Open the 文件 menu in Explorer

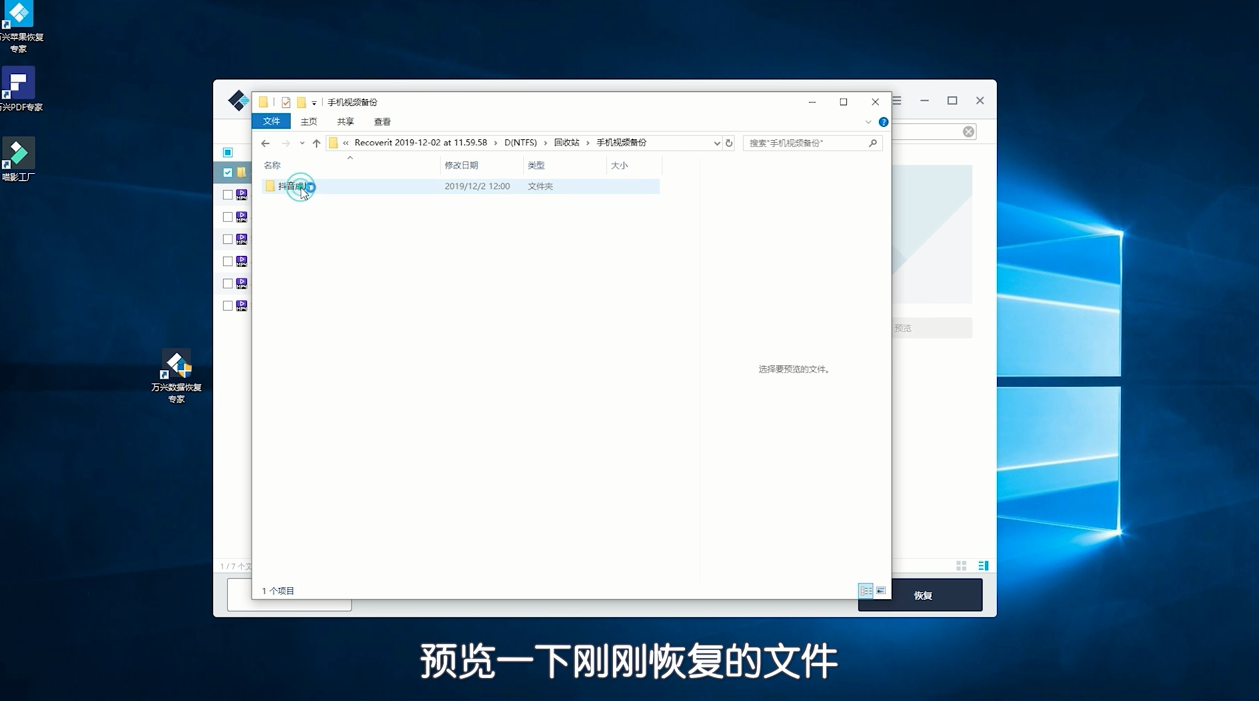271,121
